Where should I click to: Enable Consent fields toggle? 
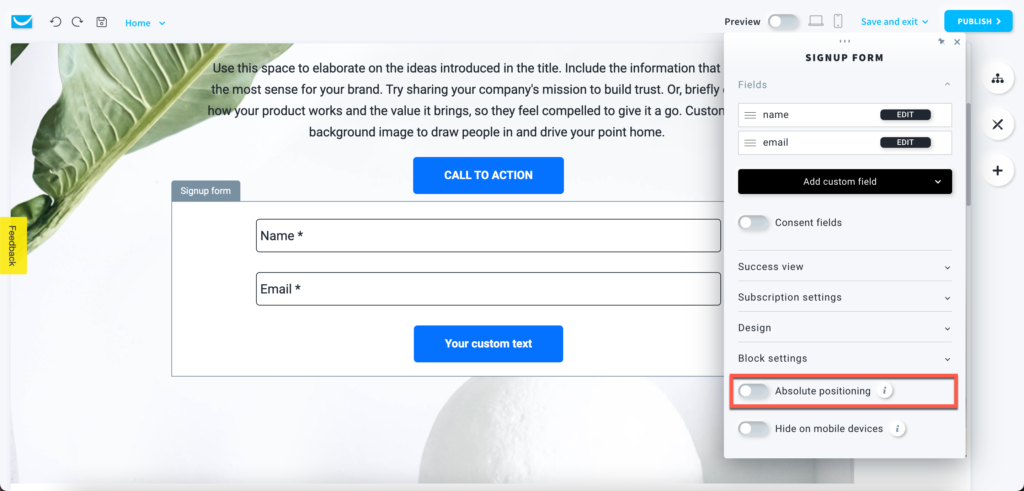click(754, 223)
